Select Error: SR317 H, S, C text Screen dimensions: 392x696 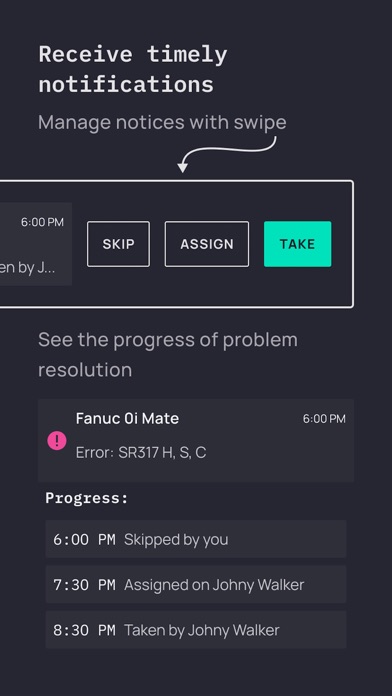[x=141, y=452]
